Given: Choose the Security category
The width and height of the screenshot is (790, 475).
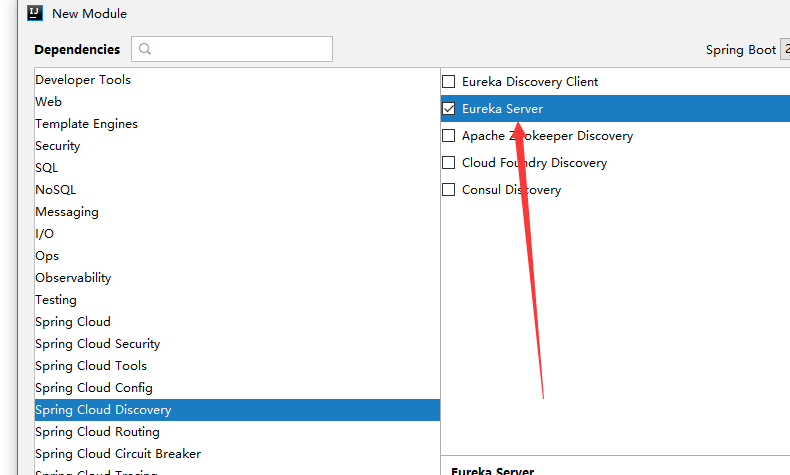Looking at the screenshot, I should pyautogui.click(x=237, y=146).
